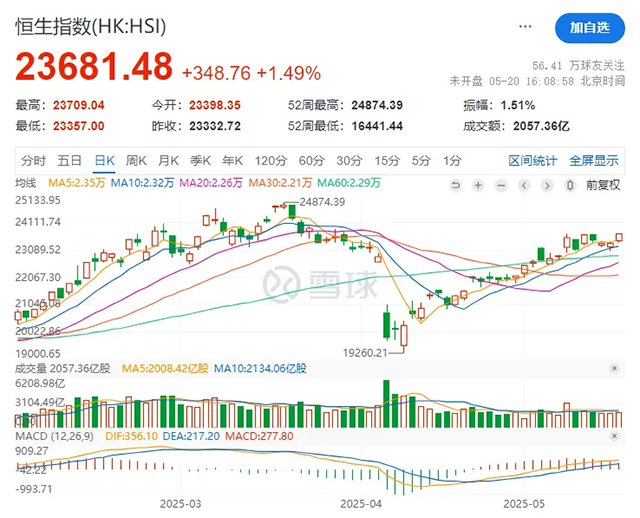This screenshot has height=518, width=640.
Task: Move chart left with the left chevron
Action: click(524, 186)
